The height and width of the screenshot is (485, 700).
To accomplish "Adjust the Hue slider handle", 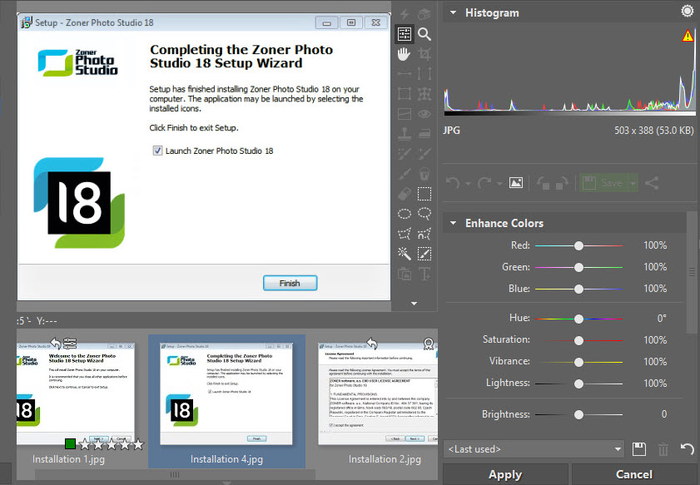I will [x=579, y=319].
